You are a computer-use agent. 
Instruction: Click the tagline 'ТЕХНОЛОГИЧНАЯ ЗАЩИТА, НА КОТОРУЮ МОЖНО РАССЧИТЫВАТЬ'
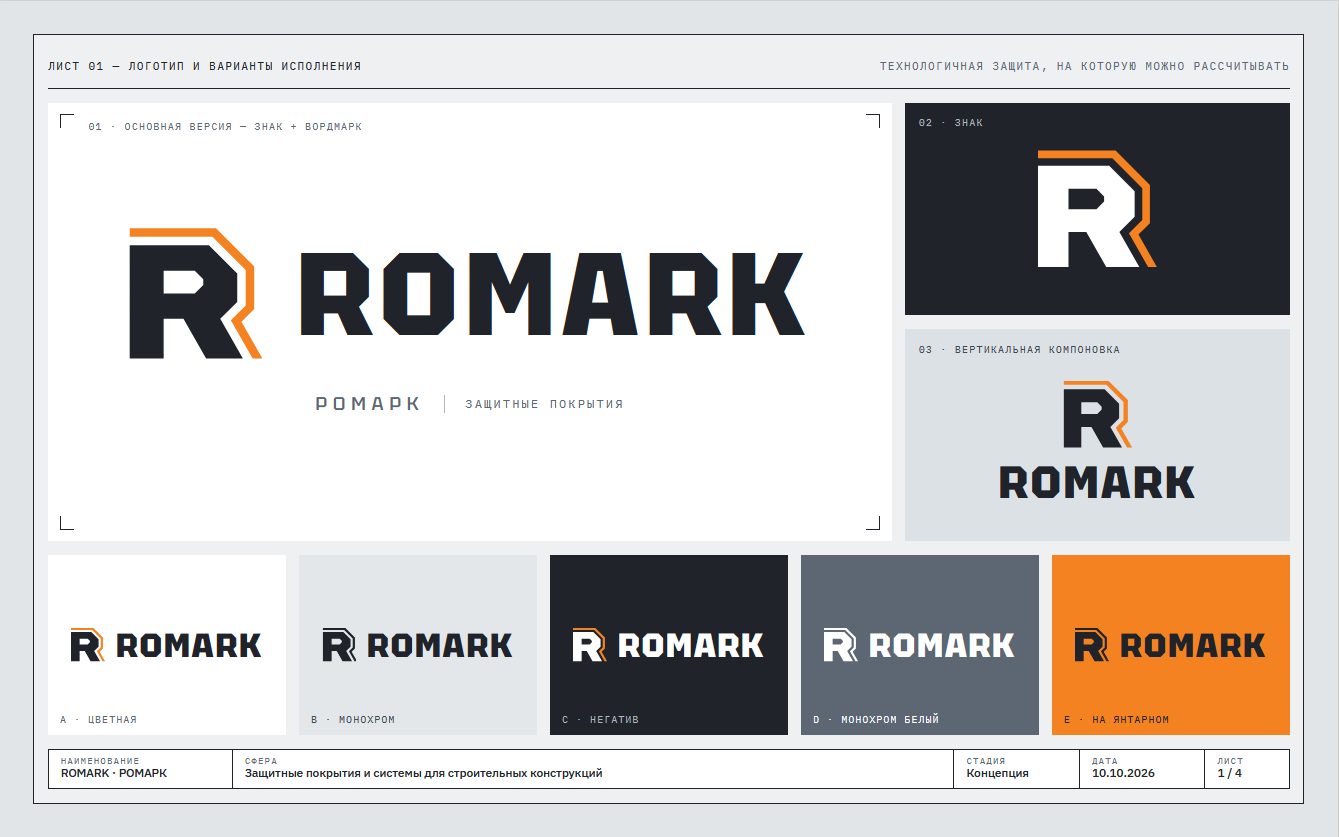click(1084, 66)
